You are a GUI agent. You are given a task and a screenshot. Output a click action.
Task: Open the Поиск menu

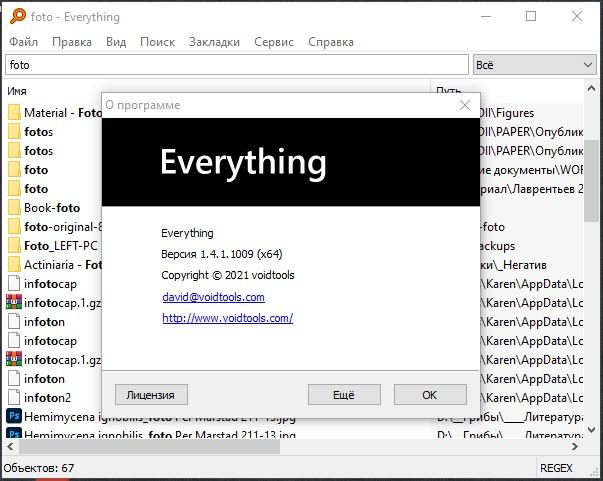(158, 42)
